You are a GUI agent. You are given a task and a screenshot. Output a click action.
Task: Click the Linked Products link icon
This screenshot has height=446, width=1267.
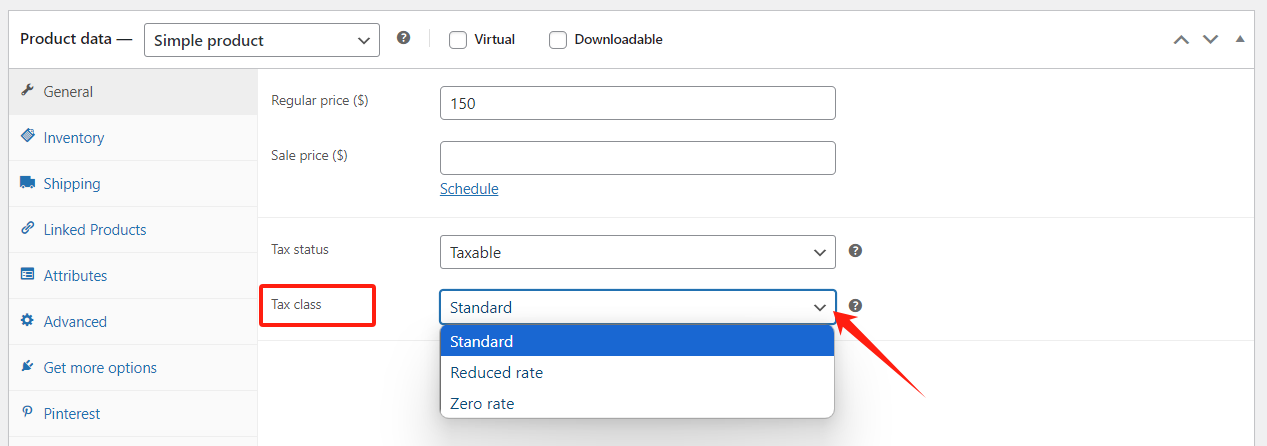(x=27, y=229)
